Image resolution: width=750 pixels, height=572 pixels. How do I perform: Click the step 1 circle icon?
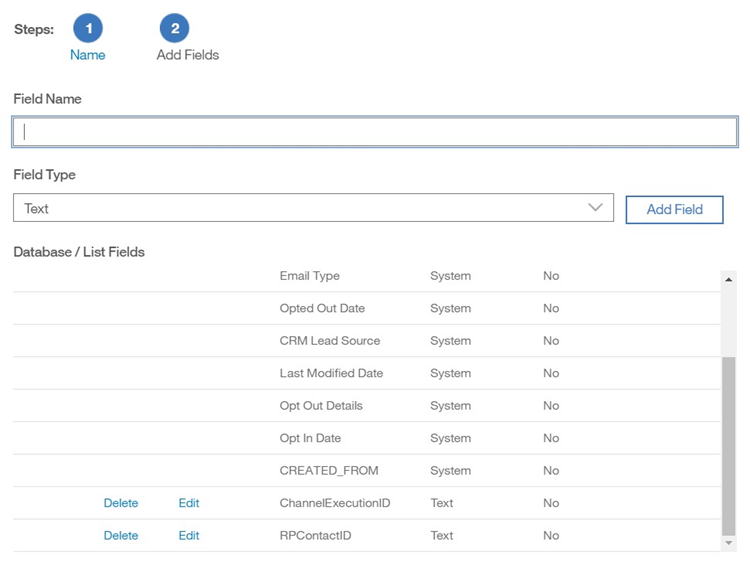point(88,29)
